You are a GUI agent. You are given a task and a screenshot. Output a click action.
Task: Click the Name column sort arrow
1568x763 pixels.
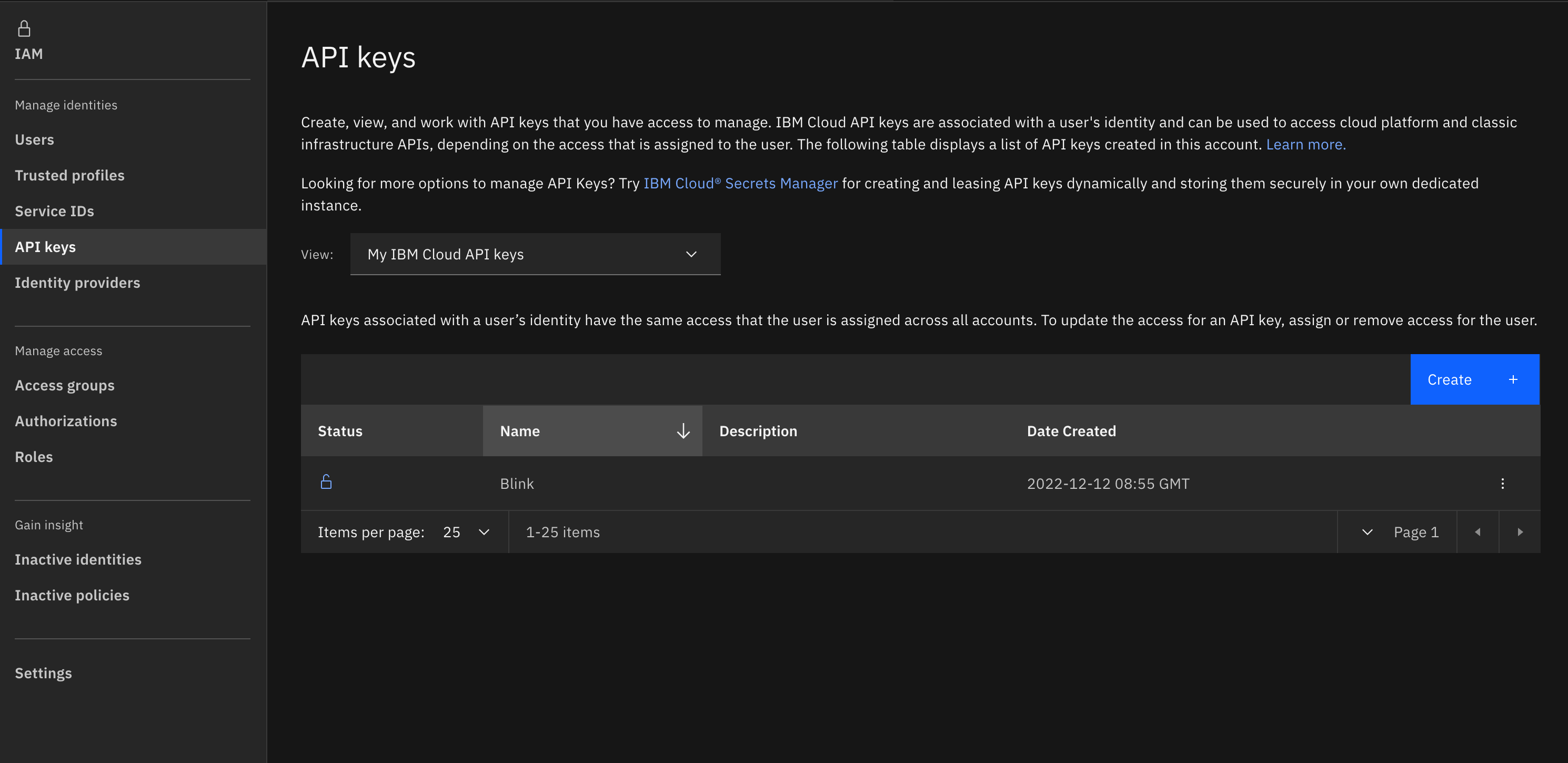[x=683, y=431]
